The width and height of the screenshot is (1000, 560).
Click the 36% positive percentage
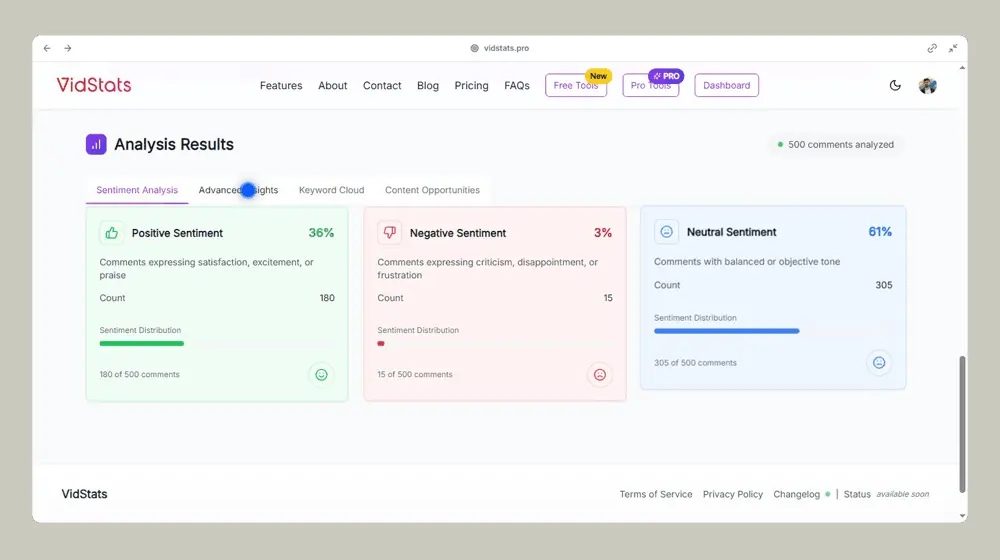pyautogui.click(x=321, y=233)
